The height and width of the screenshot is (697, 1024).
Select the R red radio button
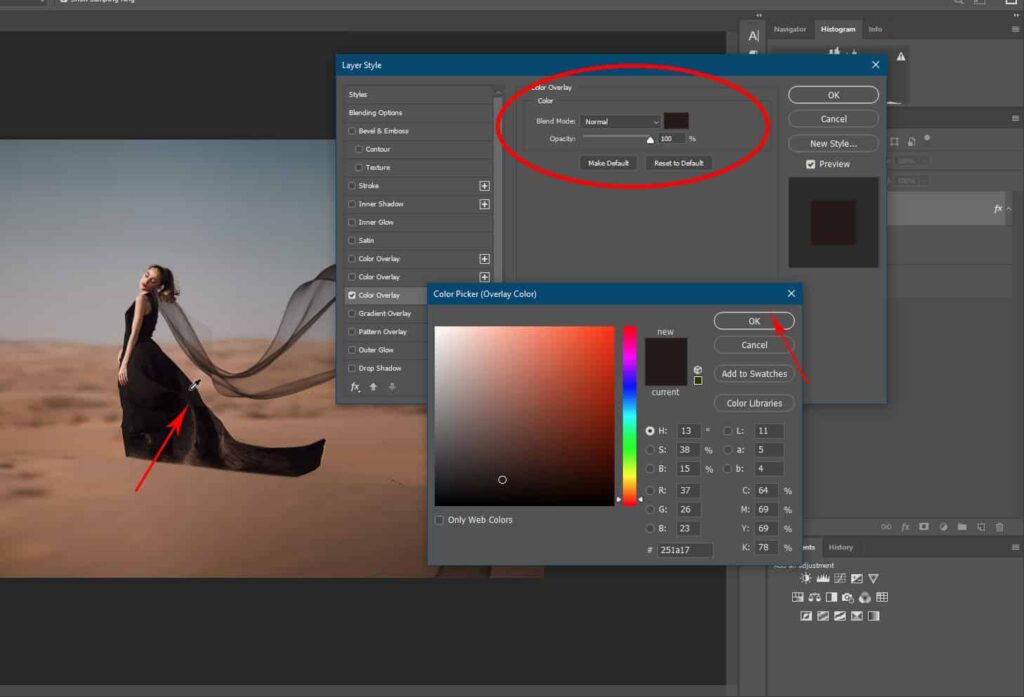click(x=650, y=491)
